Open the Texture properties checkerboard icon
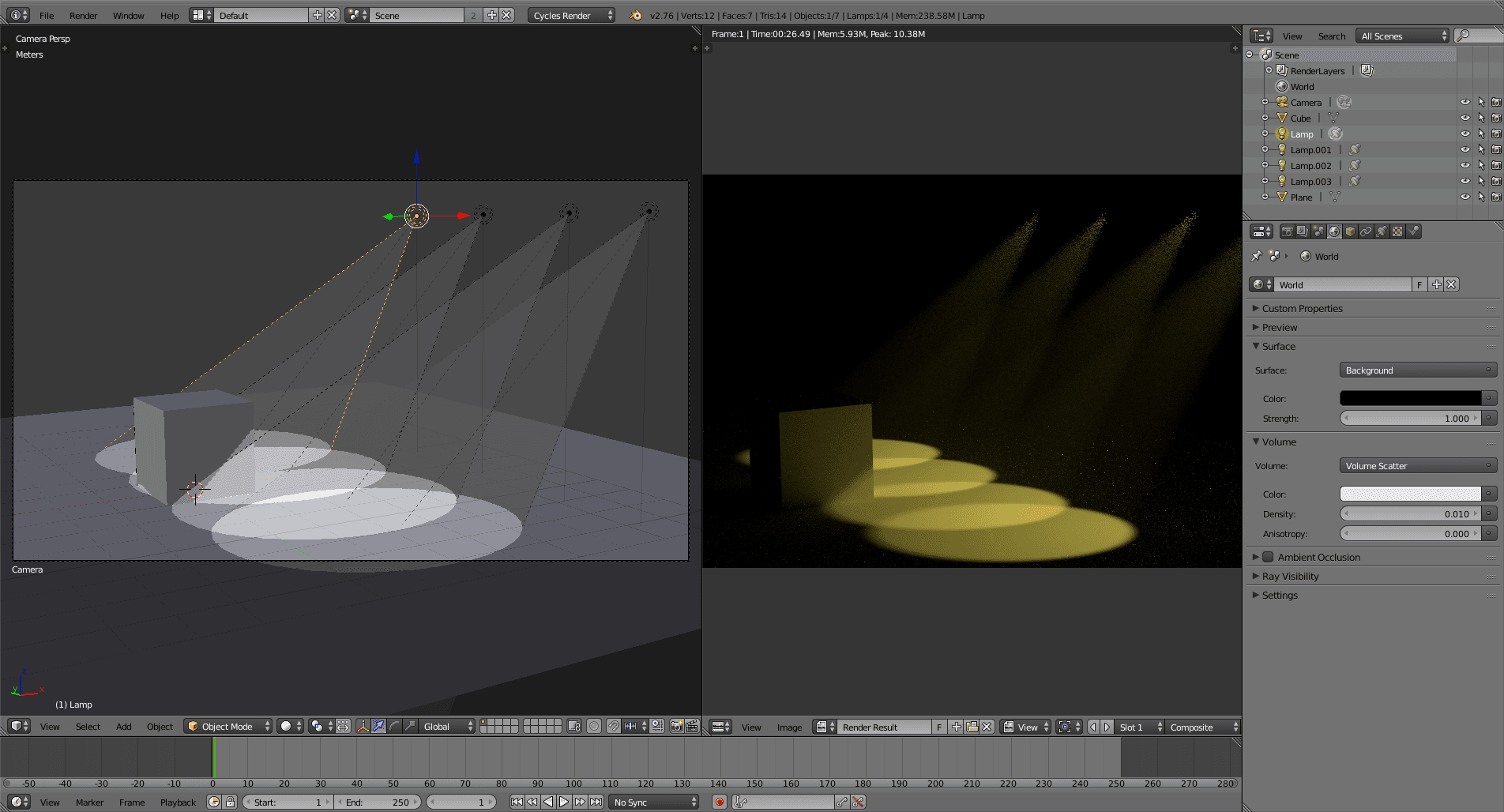Image resolution: width=1504 pixels, height=812 pixels. 1397,231
